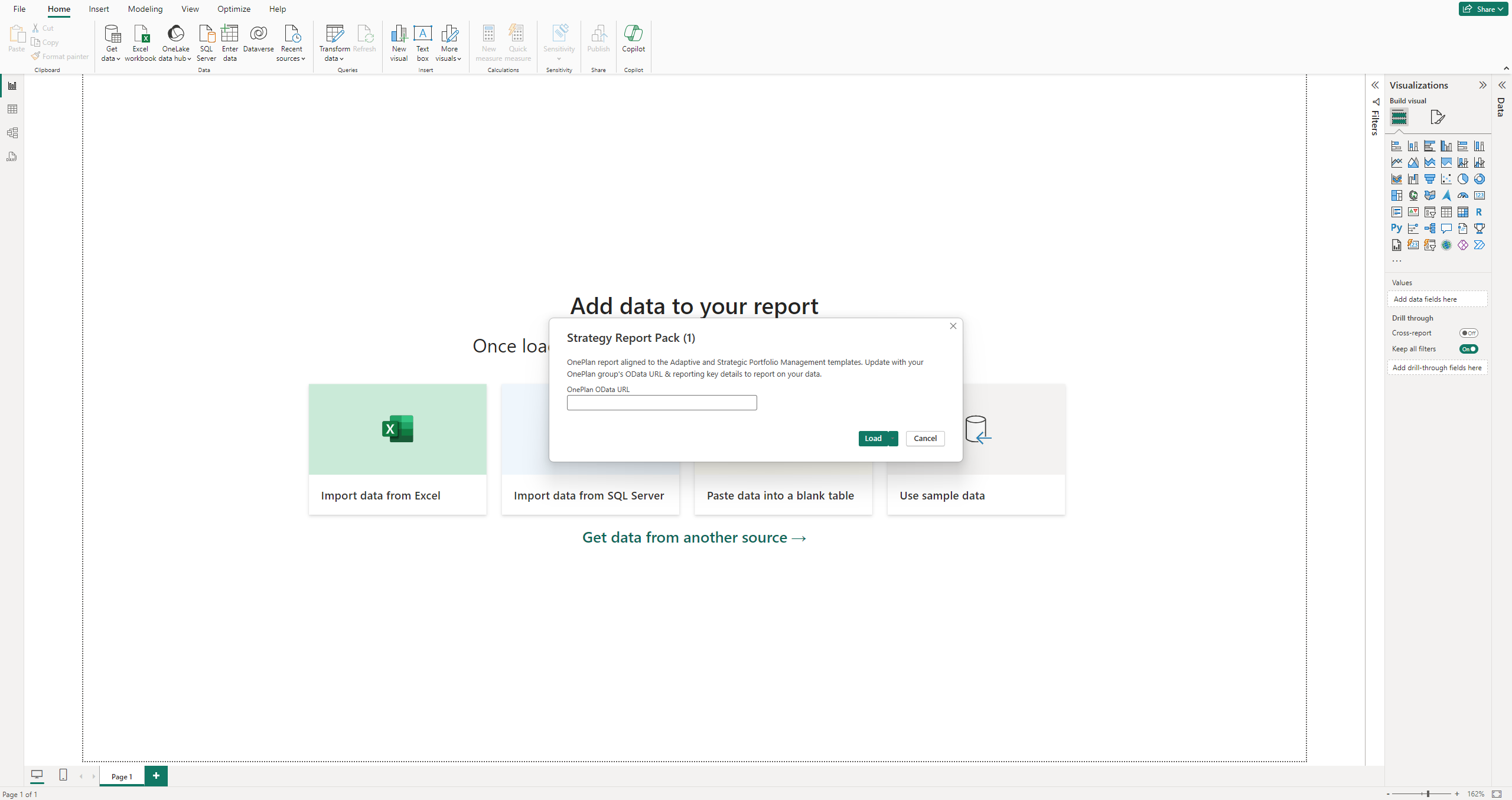Select the Waterfall chart visual

coord(1413,179)
